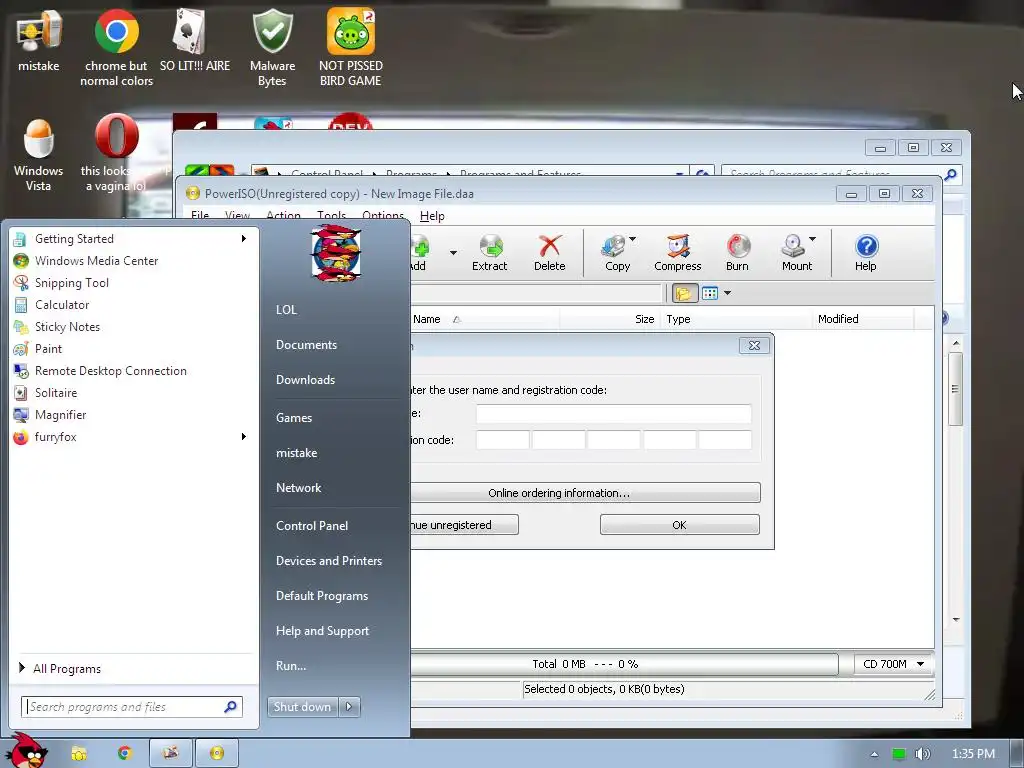Screen dimensions: 1024x768
Task: Click the view mode grid icon
Action: click(x=710, y=293)
